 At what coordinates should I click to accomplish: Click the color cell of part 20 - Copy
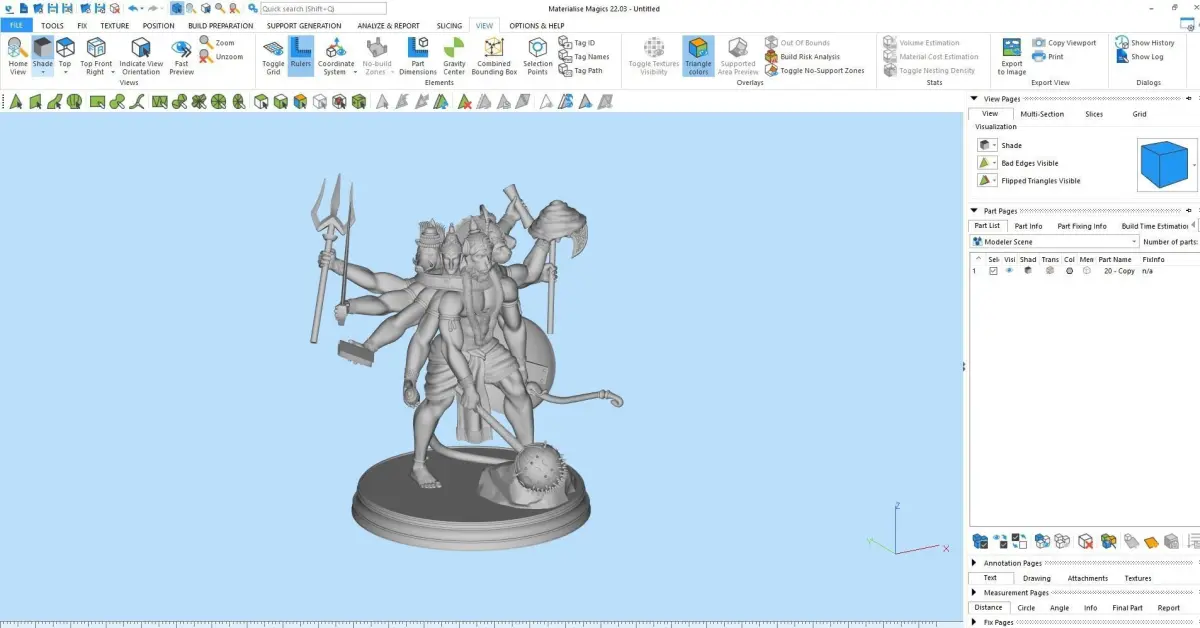[1069, 271]
